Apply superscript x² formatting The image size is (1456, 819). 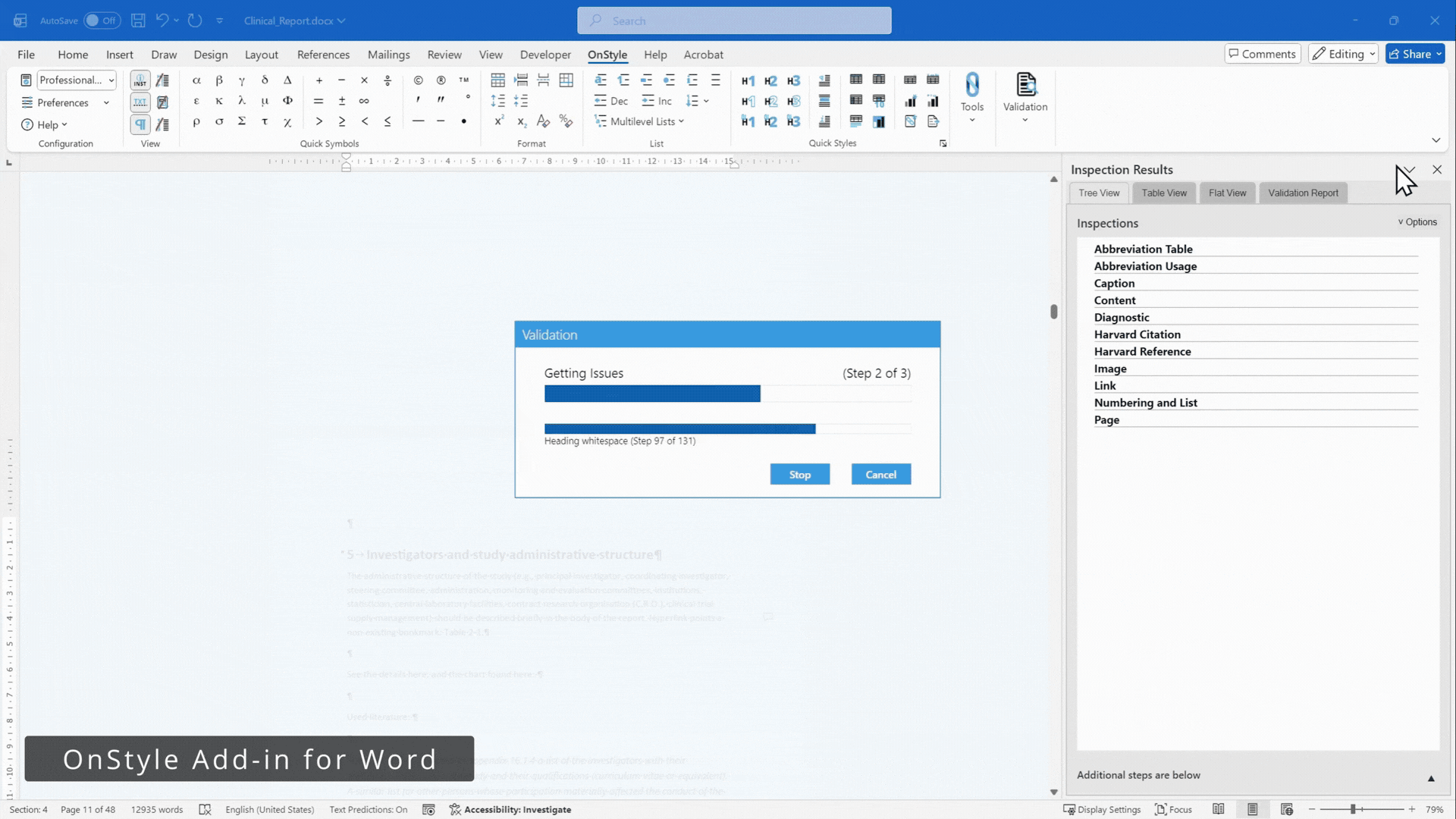point(499,121)
